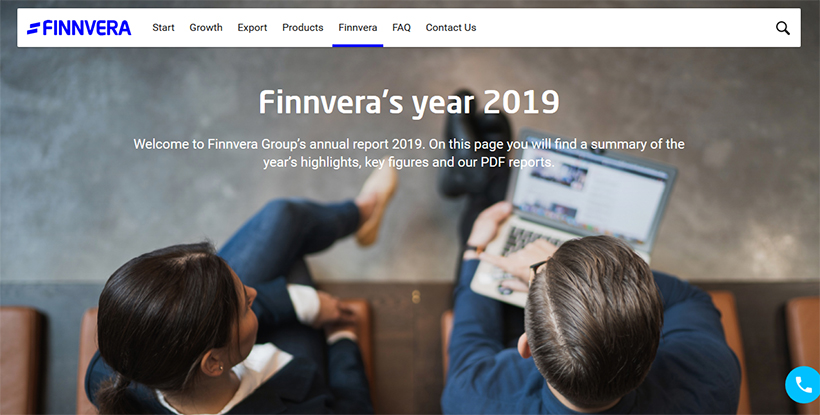
Task: Open the search magnifying glass icon
Action: pyautogui.click(x=782, y=28)
